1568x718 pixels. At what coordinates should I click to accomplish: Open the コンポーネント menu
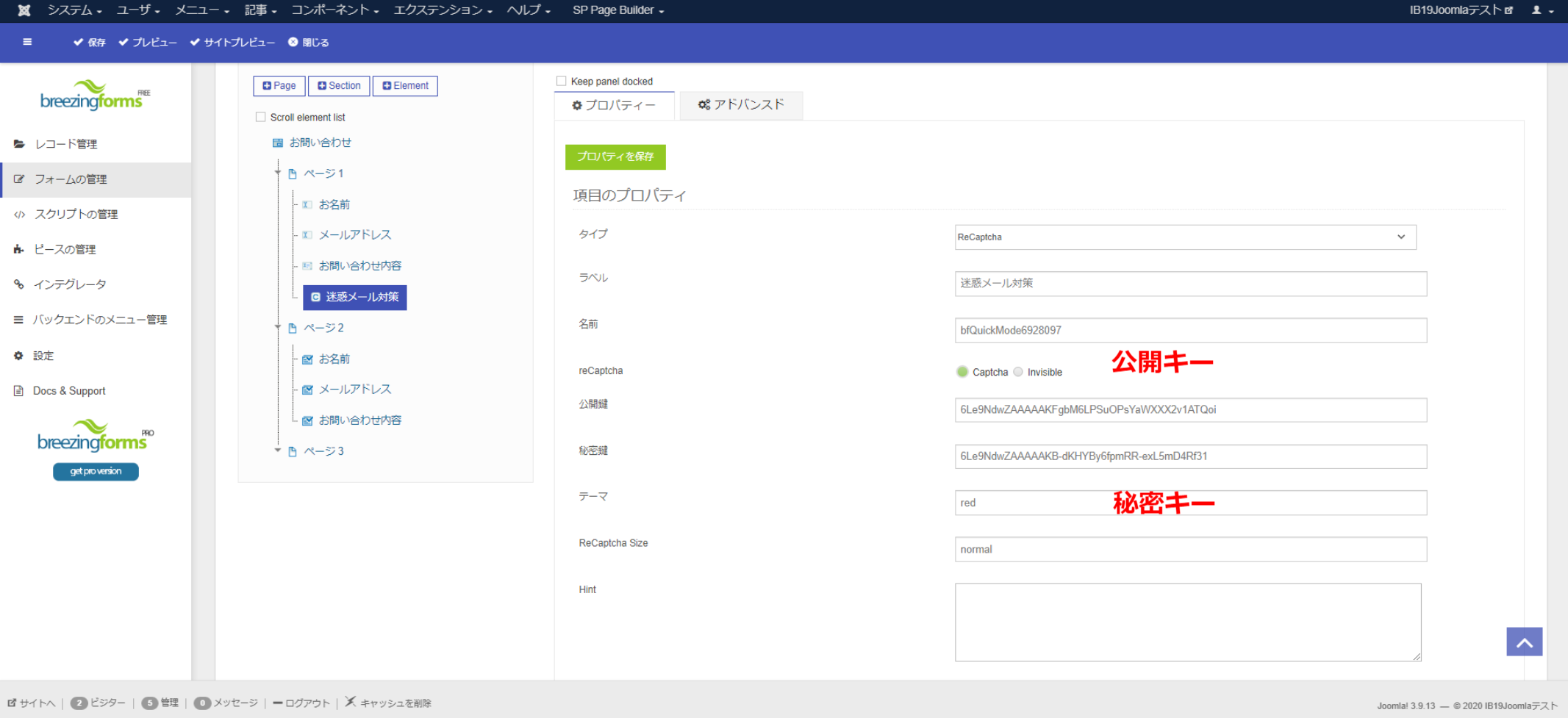[x=334, y=10]
